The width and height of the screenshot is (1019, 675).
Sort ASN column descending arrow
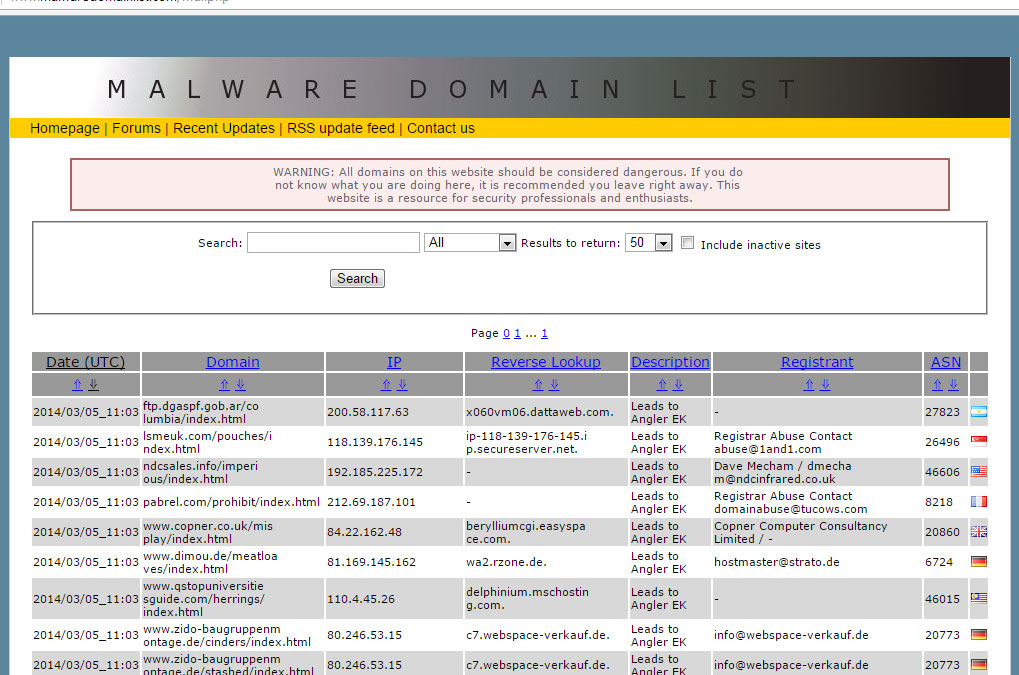pyautogui.click(x=953, y=385)
